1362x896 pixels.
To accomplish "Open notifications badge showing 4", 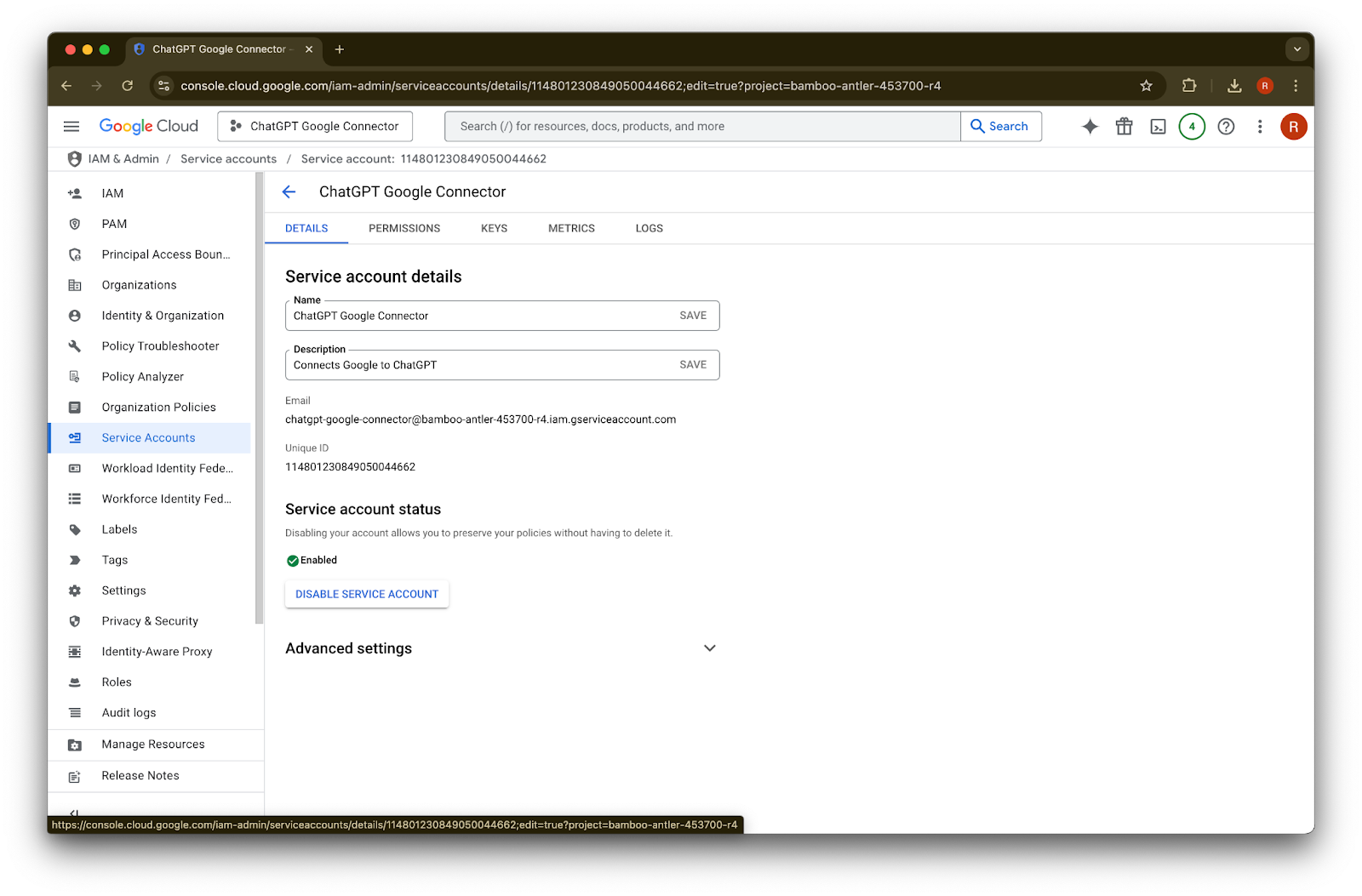I will tap(1192, 127).
